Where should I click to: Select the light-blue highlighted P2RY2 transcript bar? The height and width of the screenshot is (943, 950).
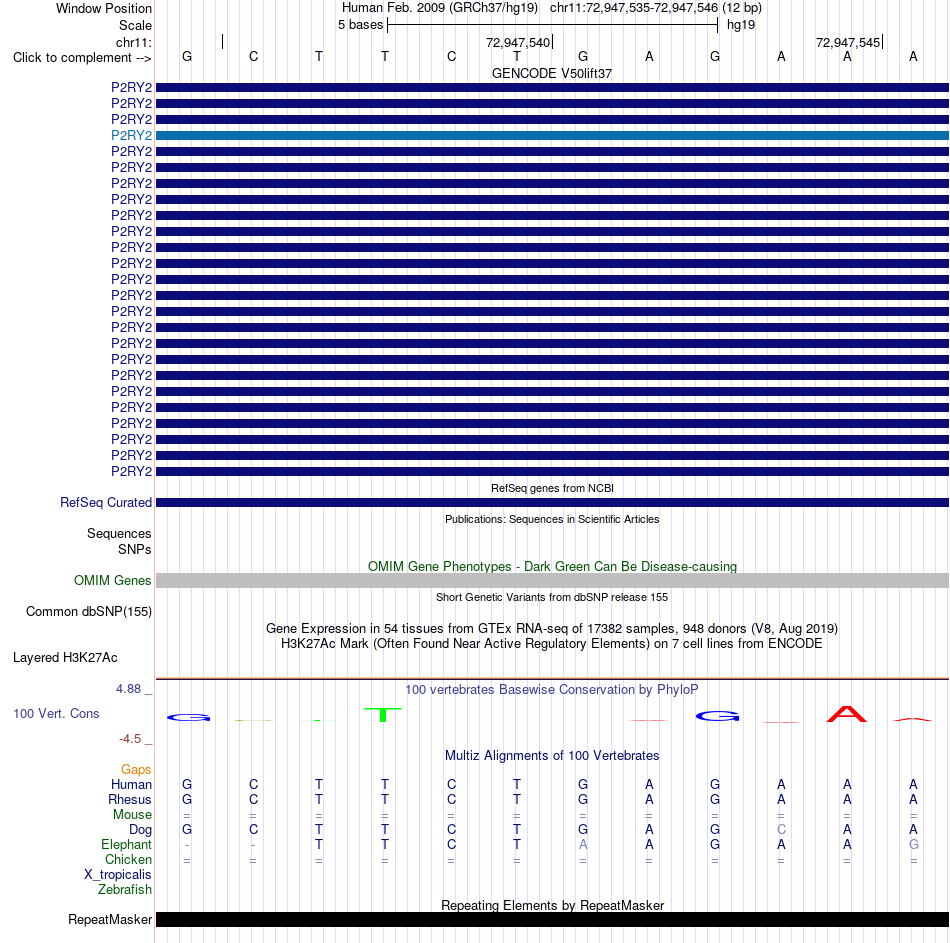tap(552, 136)
